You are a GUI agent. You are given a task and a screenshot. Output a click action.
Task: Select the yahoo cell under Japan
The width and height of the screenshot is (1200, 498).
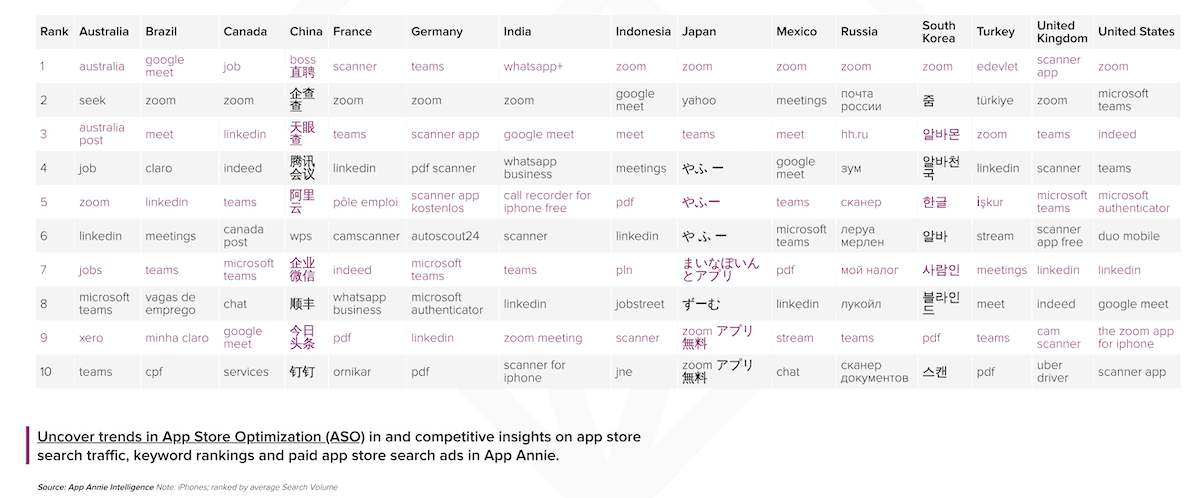tap(699, 101)
